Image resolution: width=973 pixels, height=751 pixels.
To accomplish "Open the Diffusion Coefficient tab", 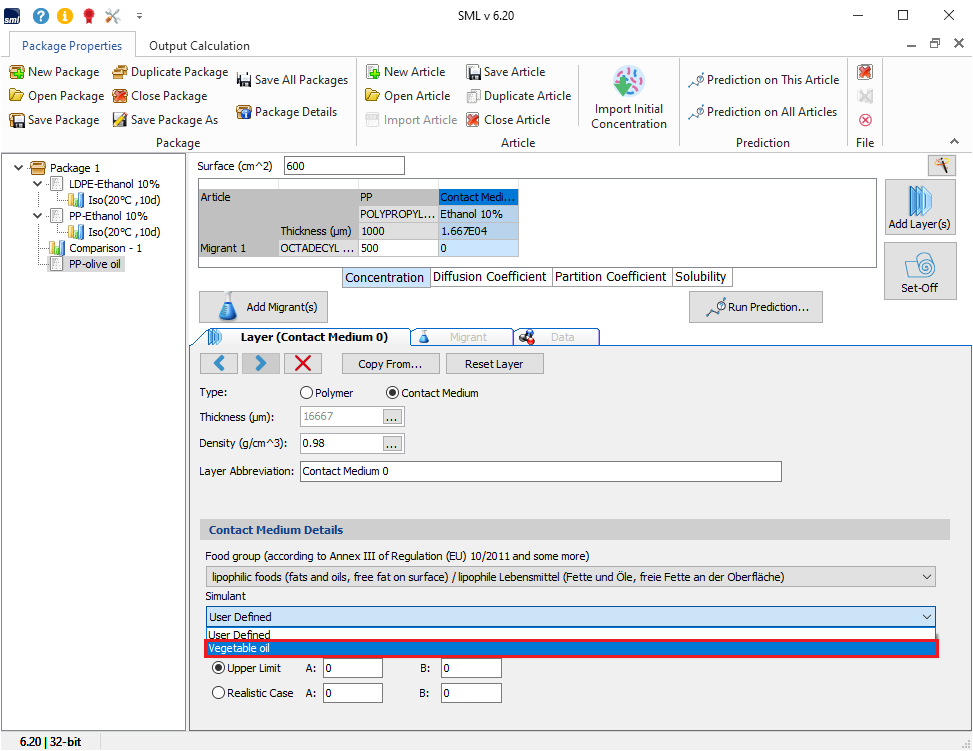I will [490, 277].
